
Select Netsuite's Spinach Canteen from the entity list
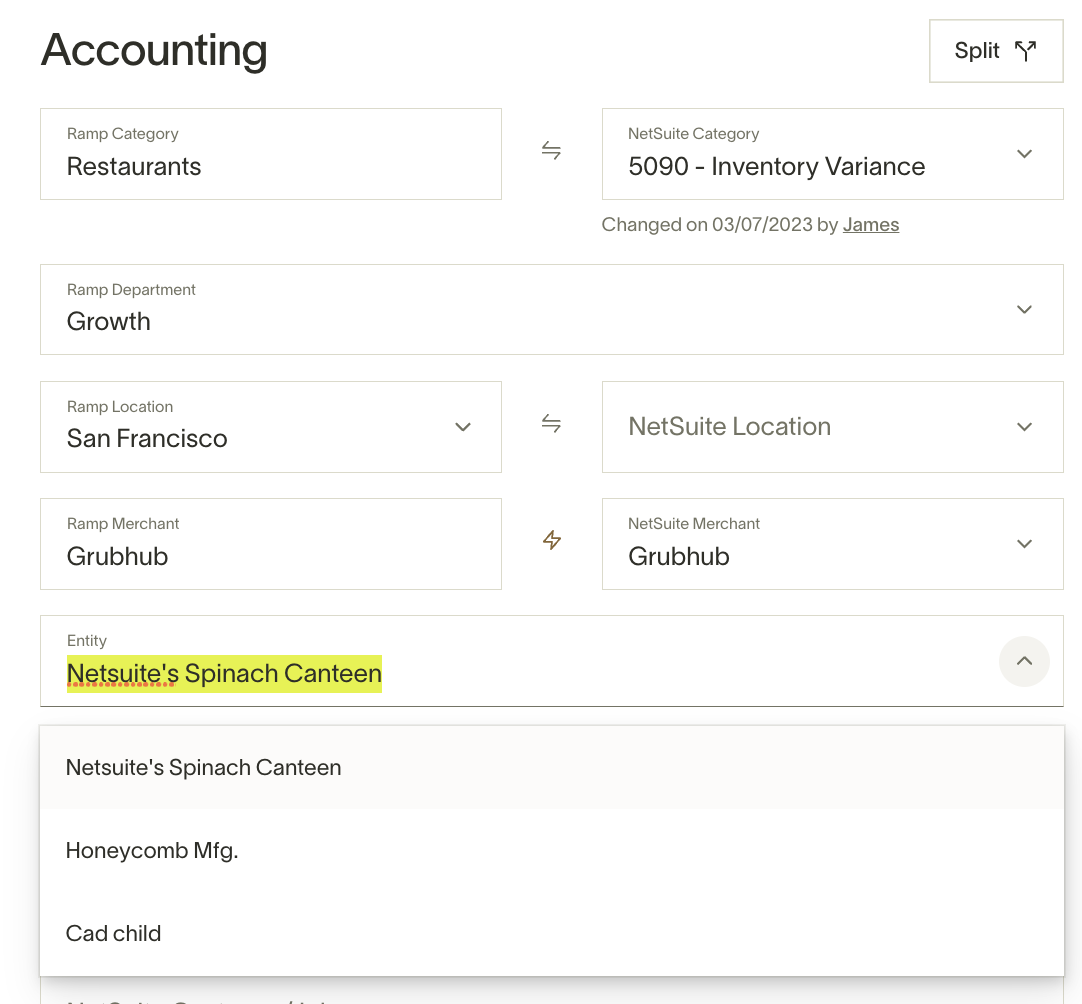pyautogui.click(x=551, y=767)
